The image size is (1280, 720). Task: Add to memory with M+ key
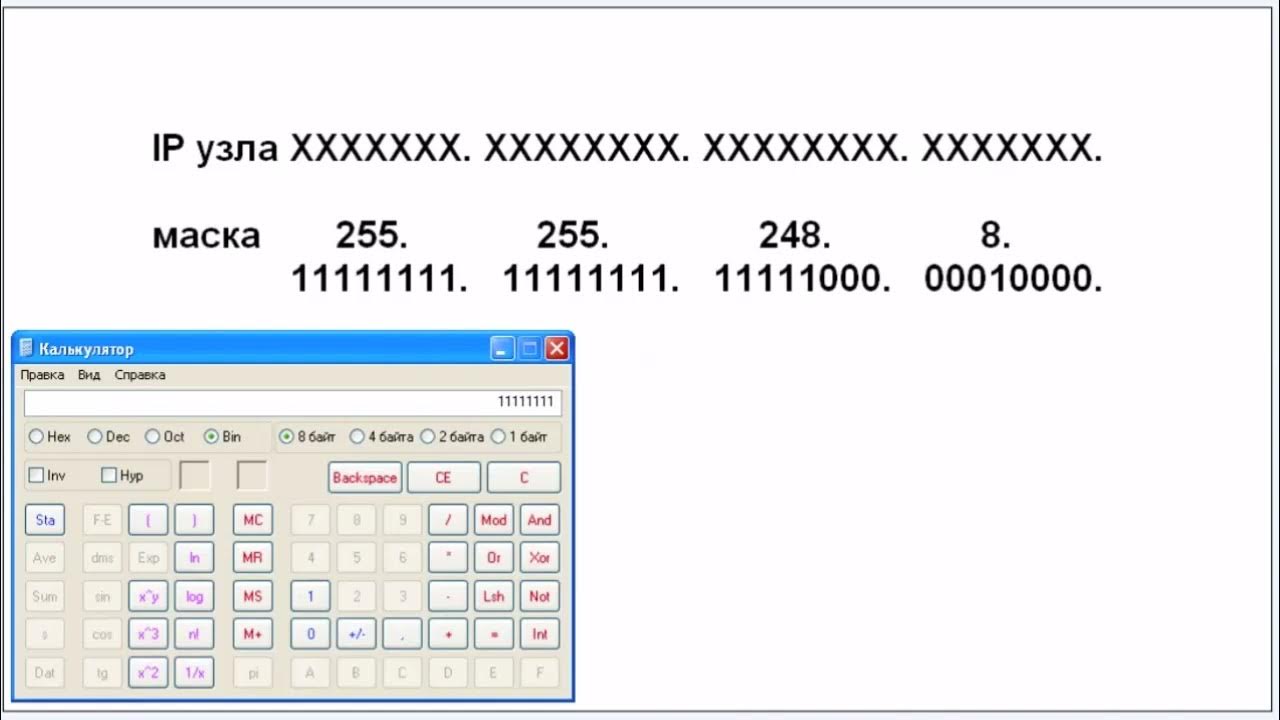[x=253, y=634]
